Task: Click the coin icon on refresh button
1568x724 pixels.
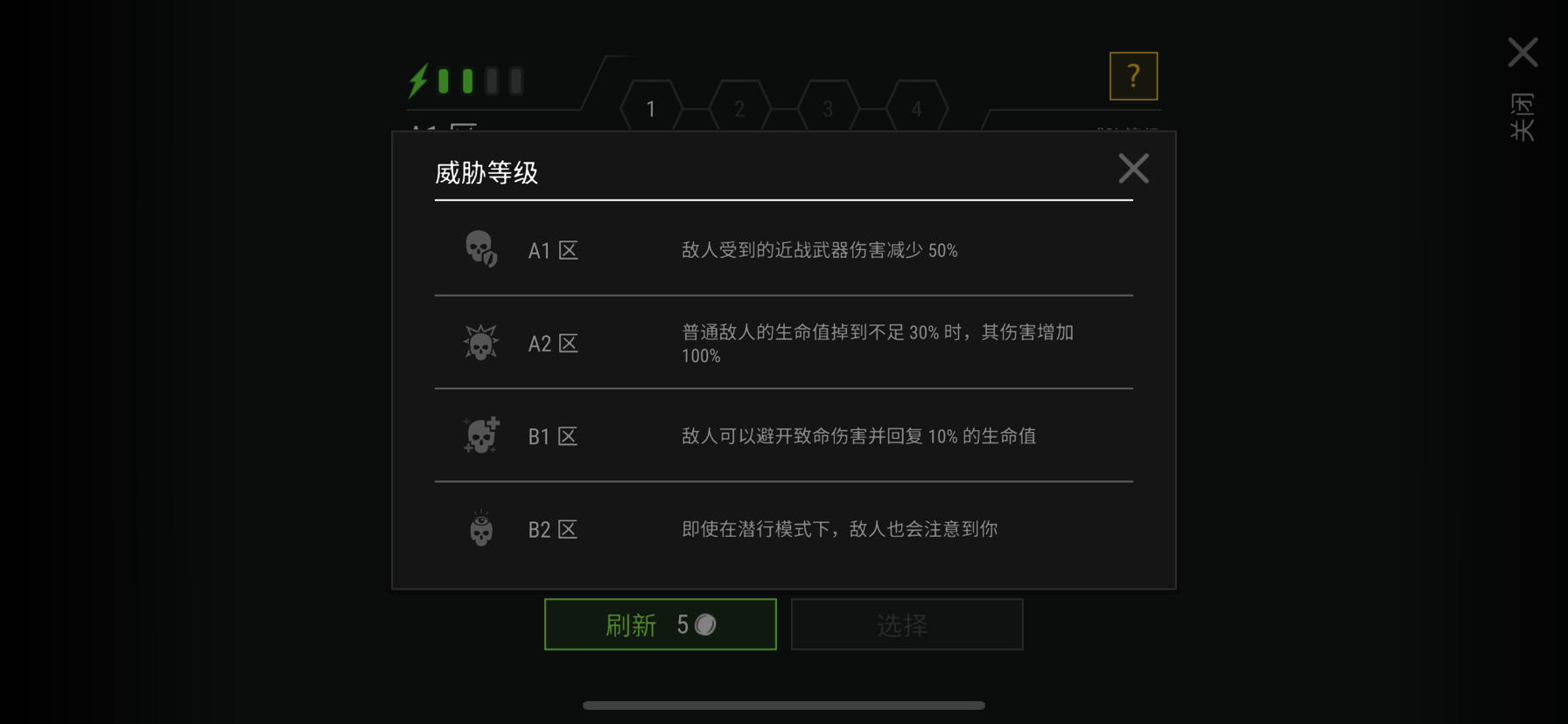Action: tap(705, 624)
